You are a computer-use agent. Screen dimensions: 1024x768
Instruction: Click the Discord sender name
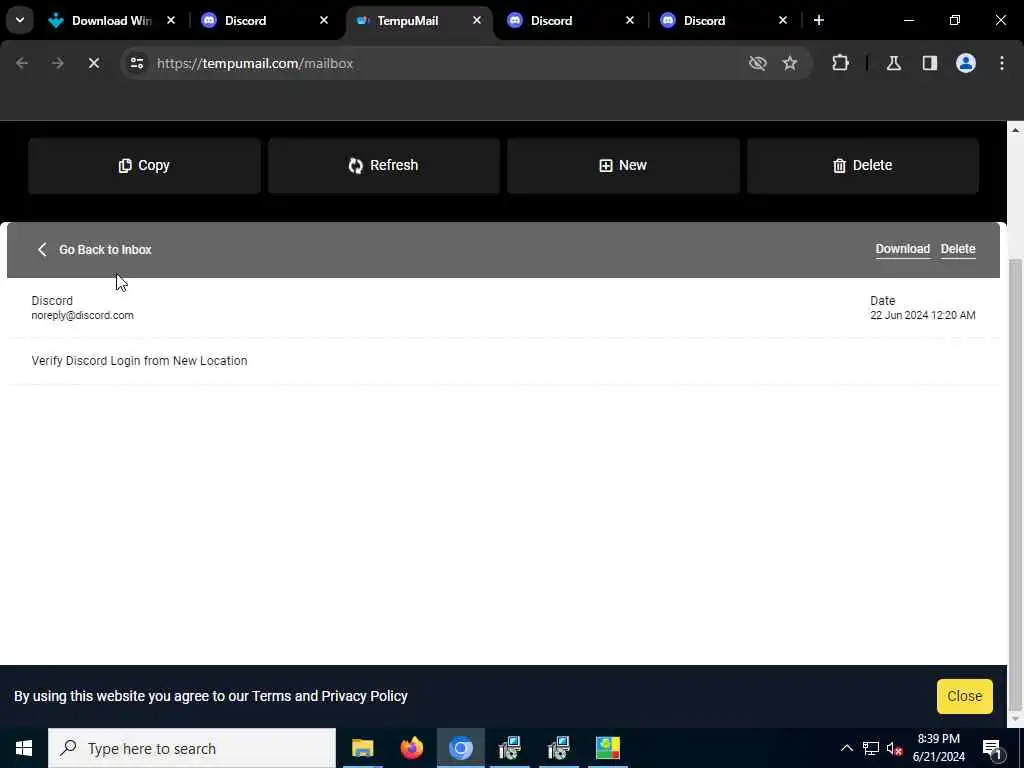52,301
